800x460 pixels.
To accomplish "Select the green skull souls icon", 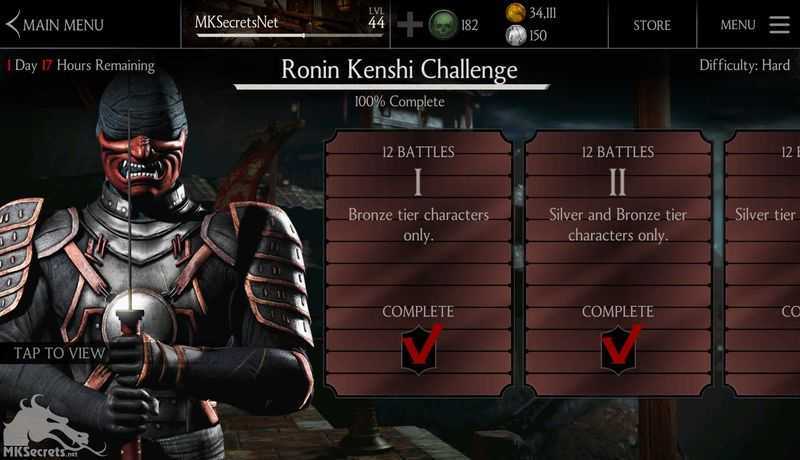I will (x=443, y=24).
